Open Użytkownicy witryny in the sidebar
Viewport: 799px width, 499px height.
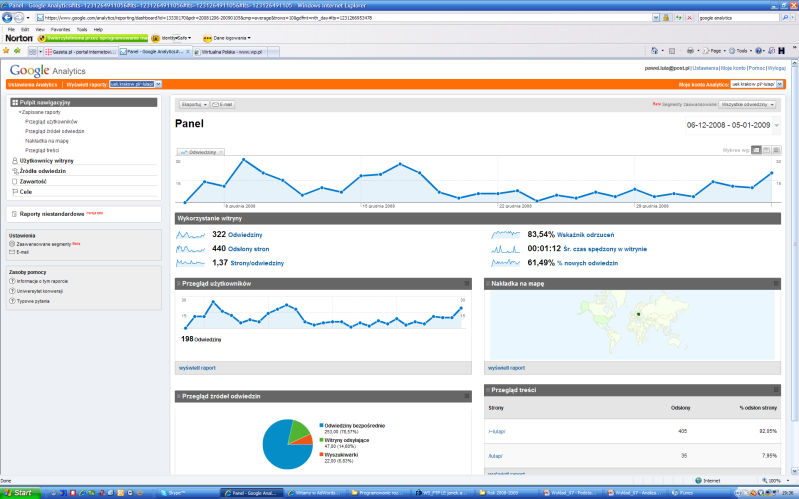pyautogui.click(x=47, y=161)
